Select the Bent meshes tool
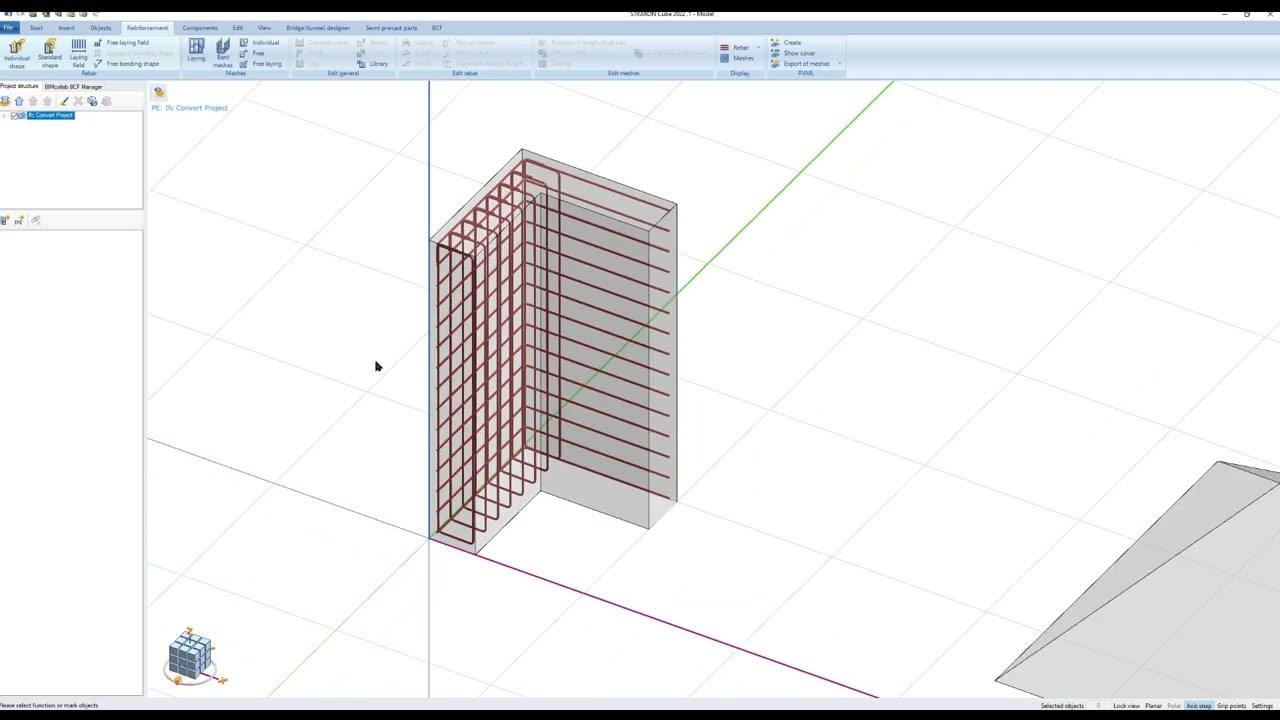The height and width of the screenshot is (720, 1280). tap(223, 53)
